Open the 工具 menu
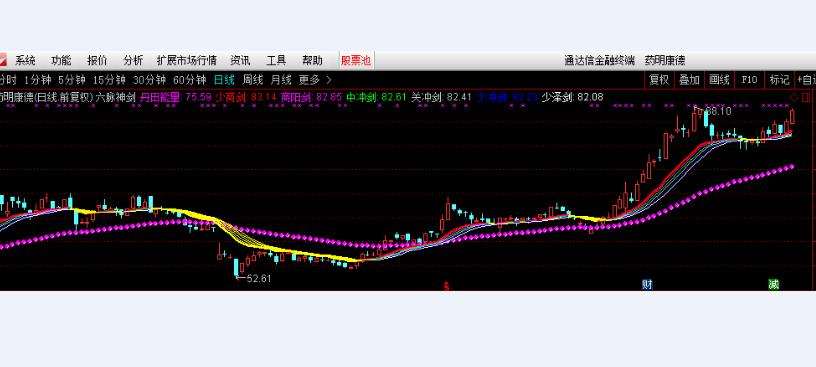816x367 pixels. point(276,60)
